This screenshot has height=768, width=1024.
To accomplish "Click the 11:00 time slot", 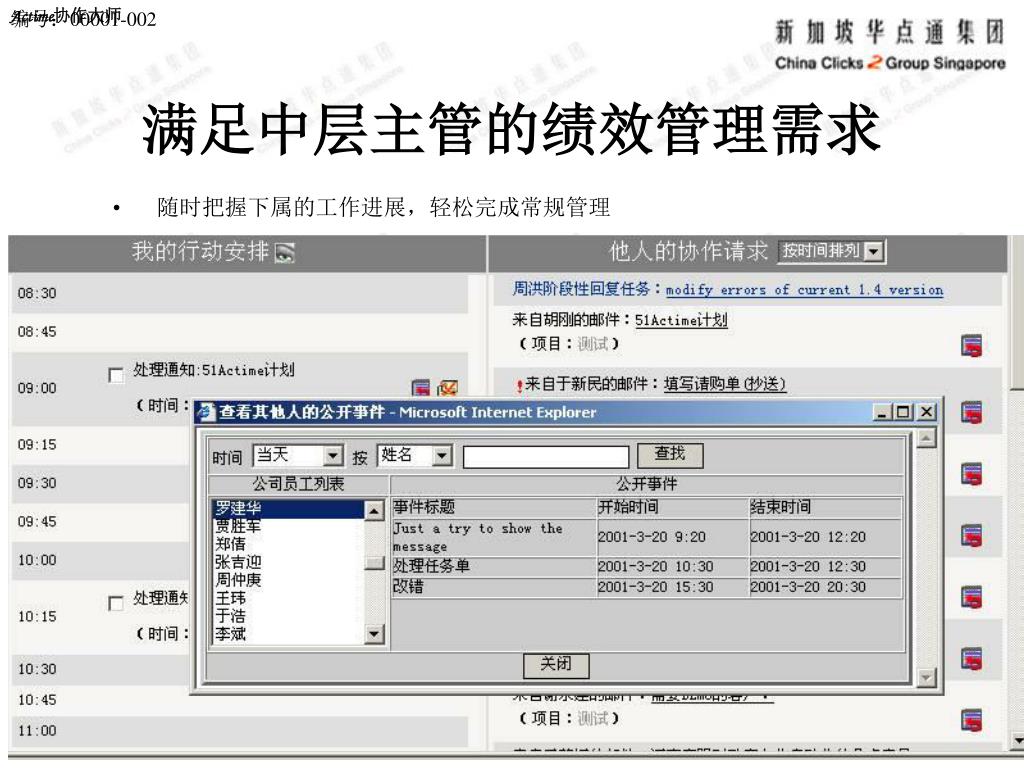I will click(239, 731).
